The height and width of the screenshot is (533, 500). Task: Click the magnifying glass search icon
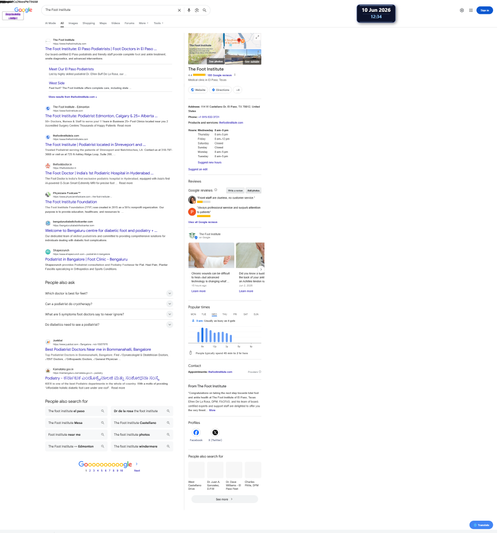[205, 10]
